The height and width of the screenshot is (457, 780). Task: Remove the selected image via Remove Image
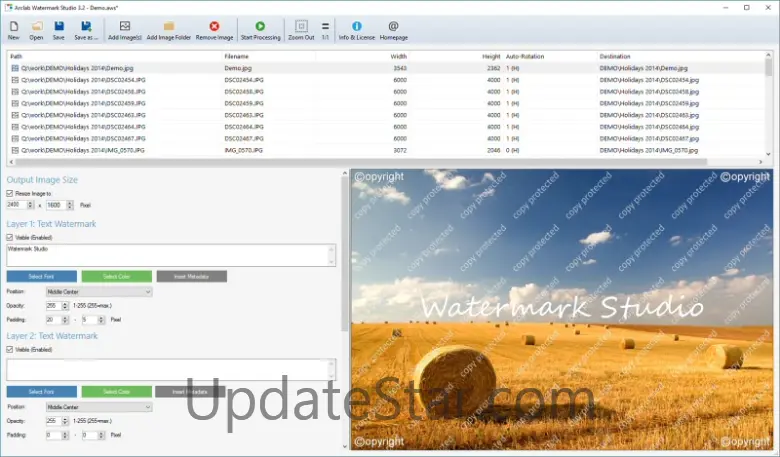[x=214, y=30]
